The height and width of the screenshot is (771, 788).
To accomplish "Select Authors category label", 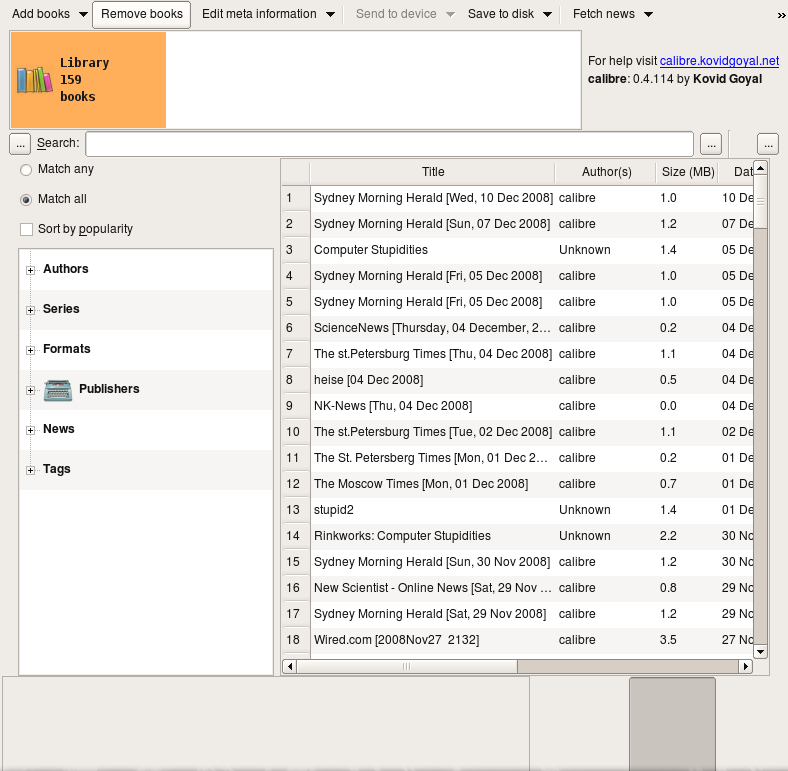I will point(66,269).
